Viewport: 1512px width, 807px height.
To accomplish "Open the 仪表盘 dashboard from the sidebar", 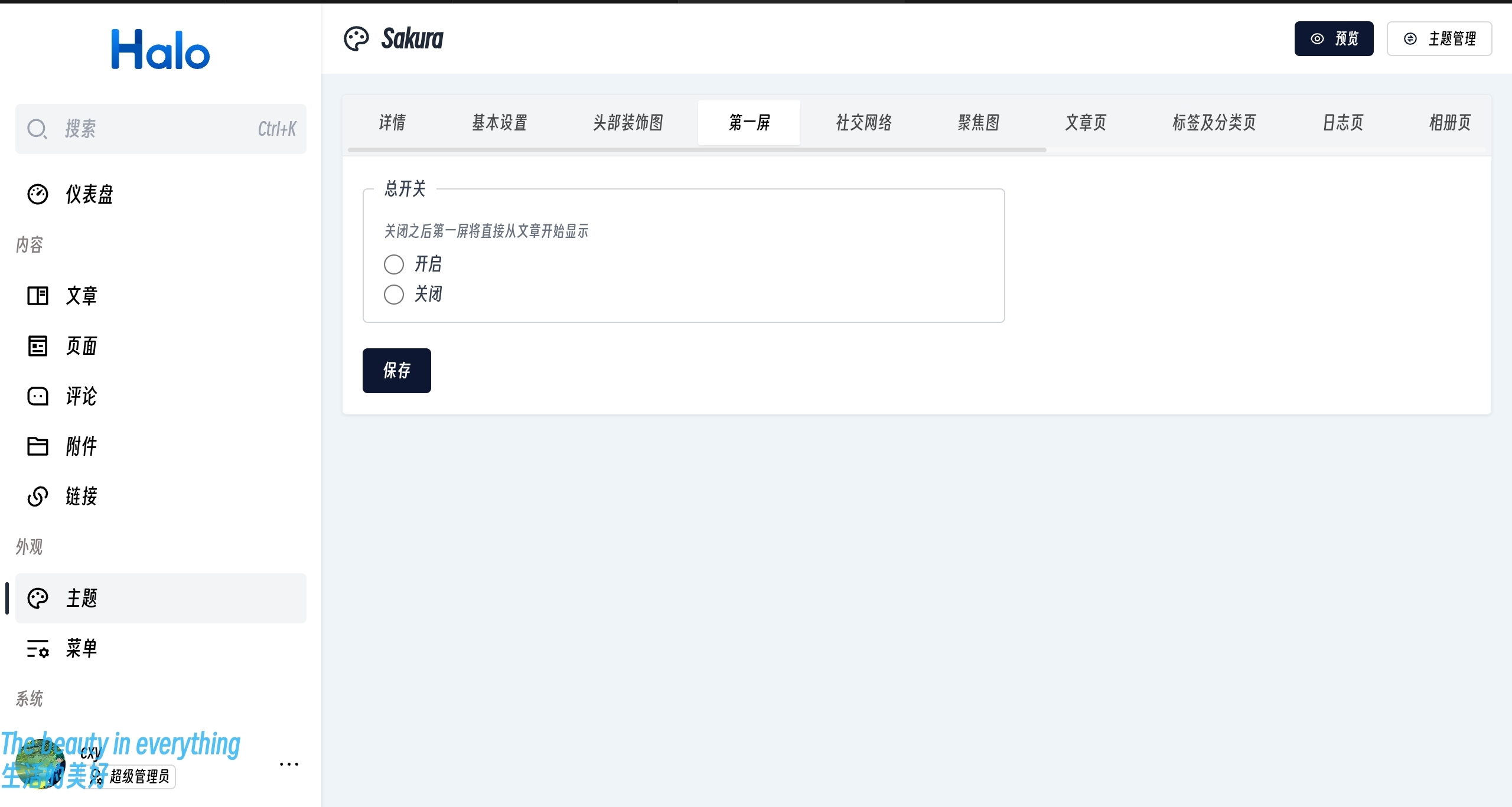I will click(x=38, y=194).
